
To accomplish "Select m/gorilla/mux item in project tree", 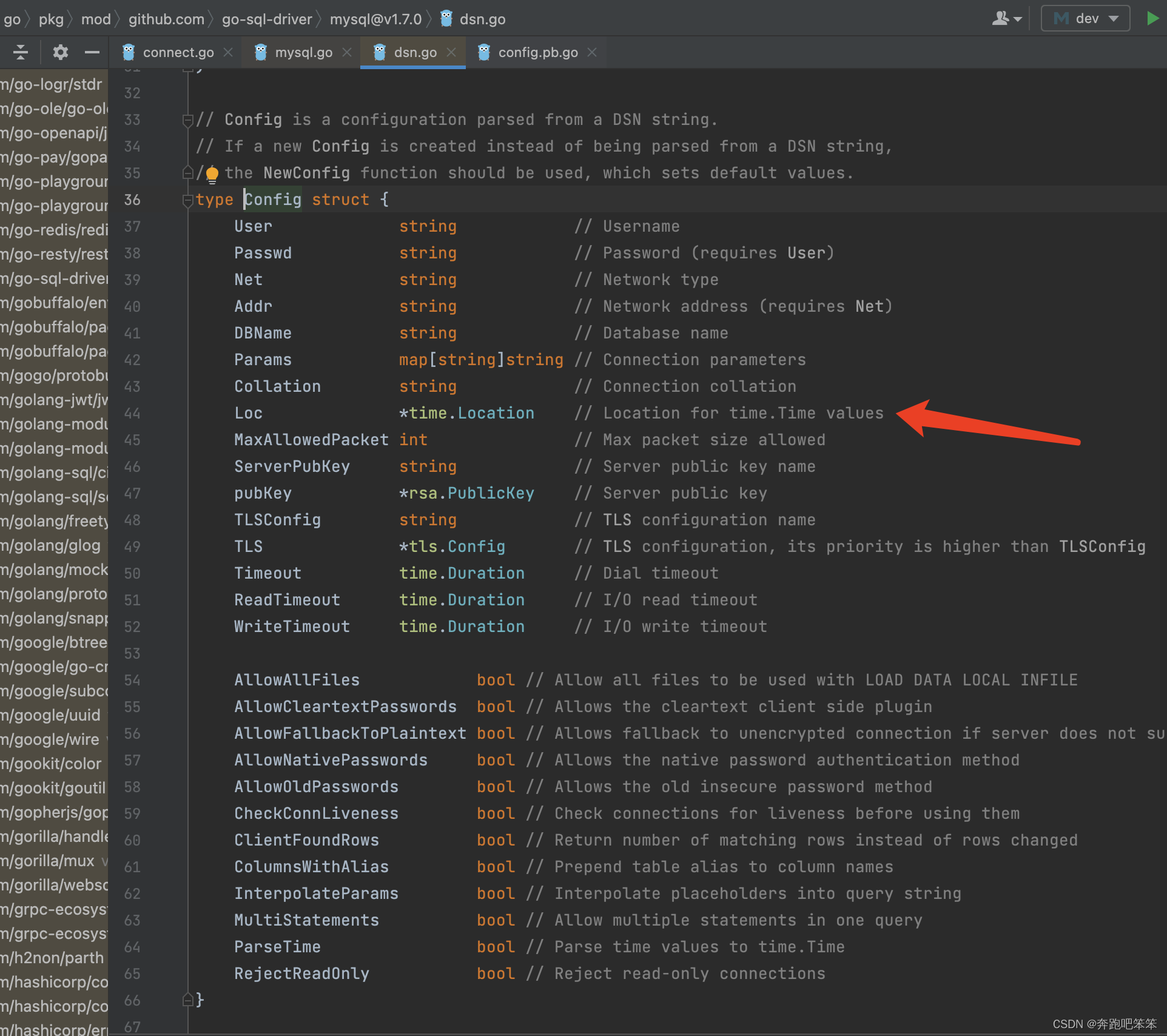I will 54,861.
